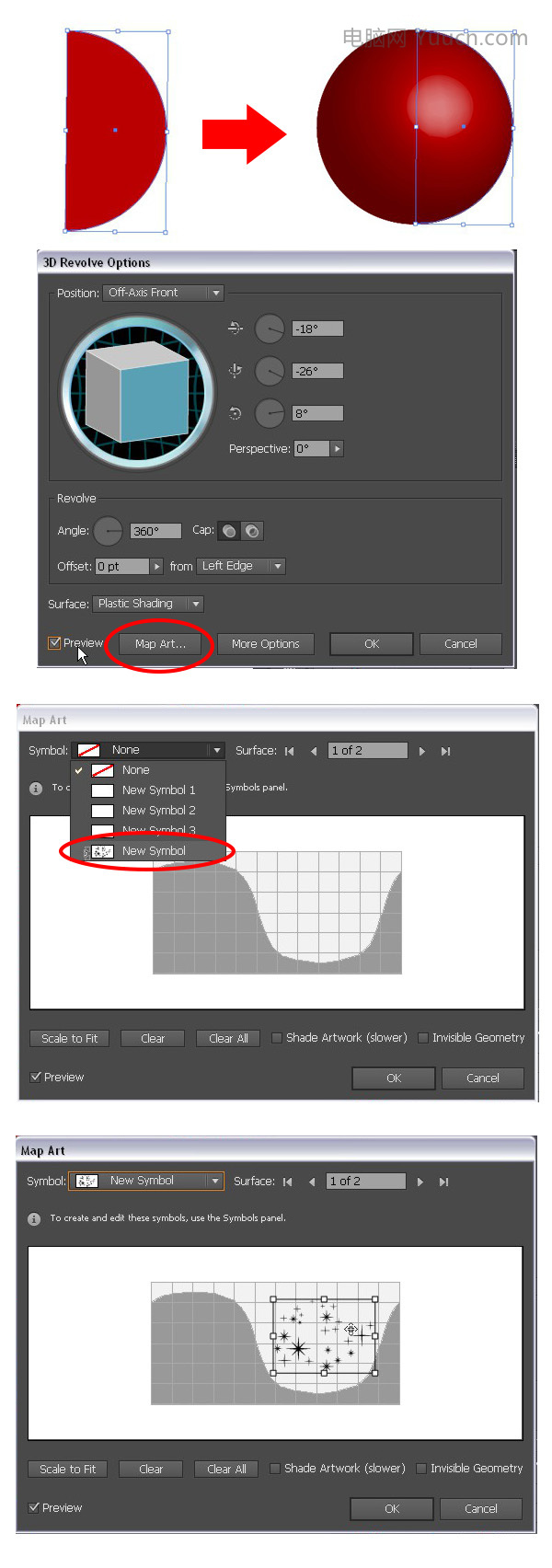Click the Y rotation dial next to -26°

[x=270, y=371]
